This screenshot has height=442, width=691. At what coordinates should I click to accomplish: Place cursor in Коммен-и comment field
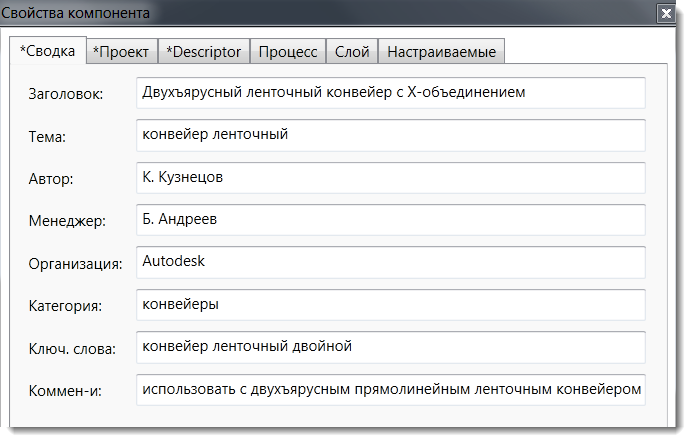pos(390,390)
